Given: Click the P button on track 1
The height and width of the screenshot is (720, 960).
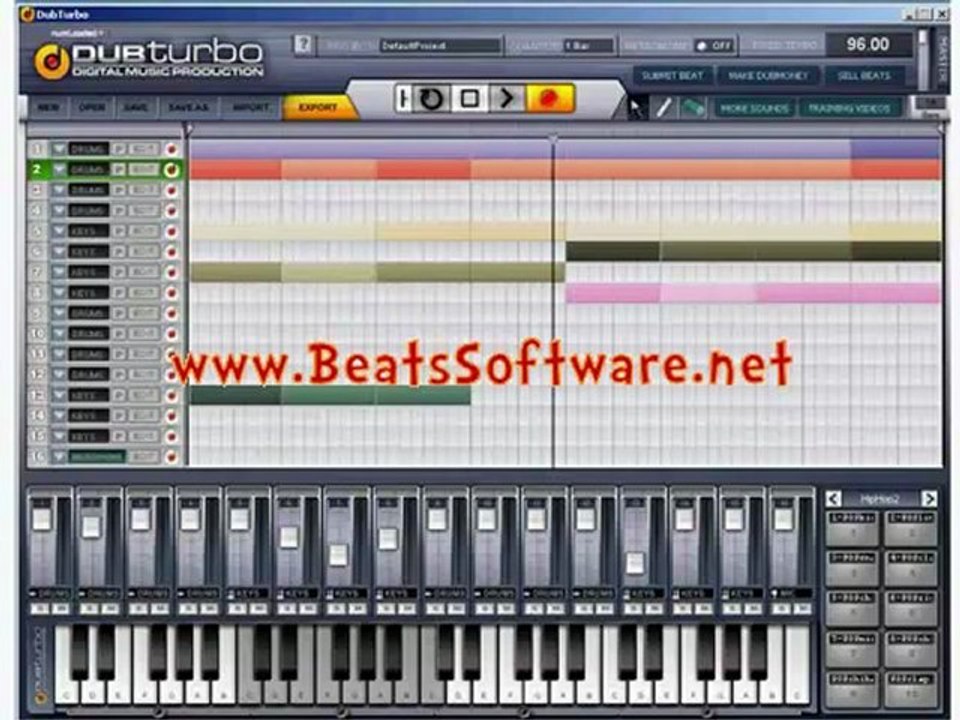Looking at the screenshot, I should [x=119, y=149].
